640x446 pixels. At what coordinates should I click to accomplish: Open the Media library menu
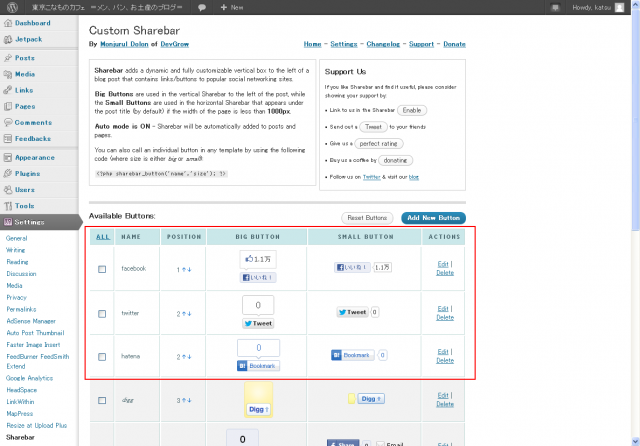click(25, 74)
